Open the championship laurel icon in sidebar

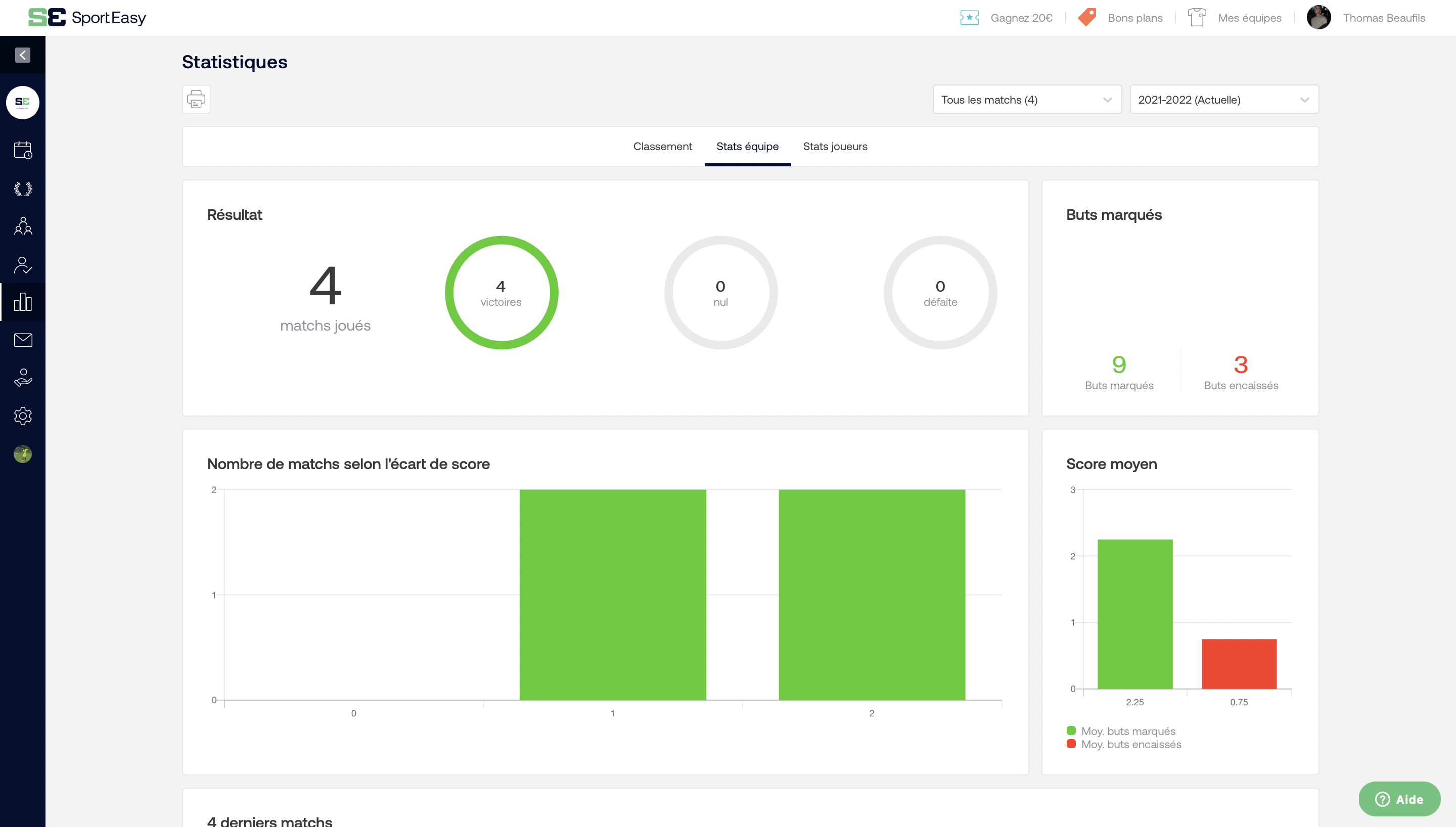coord(23,189)
